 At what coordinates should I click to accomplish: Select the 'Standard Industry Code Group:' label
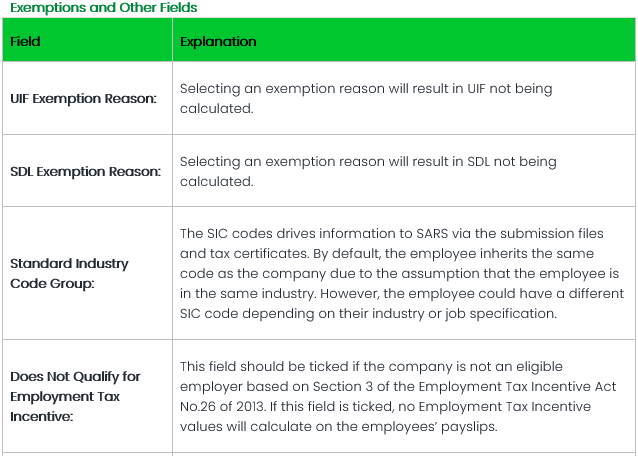[x=69, y=273]
